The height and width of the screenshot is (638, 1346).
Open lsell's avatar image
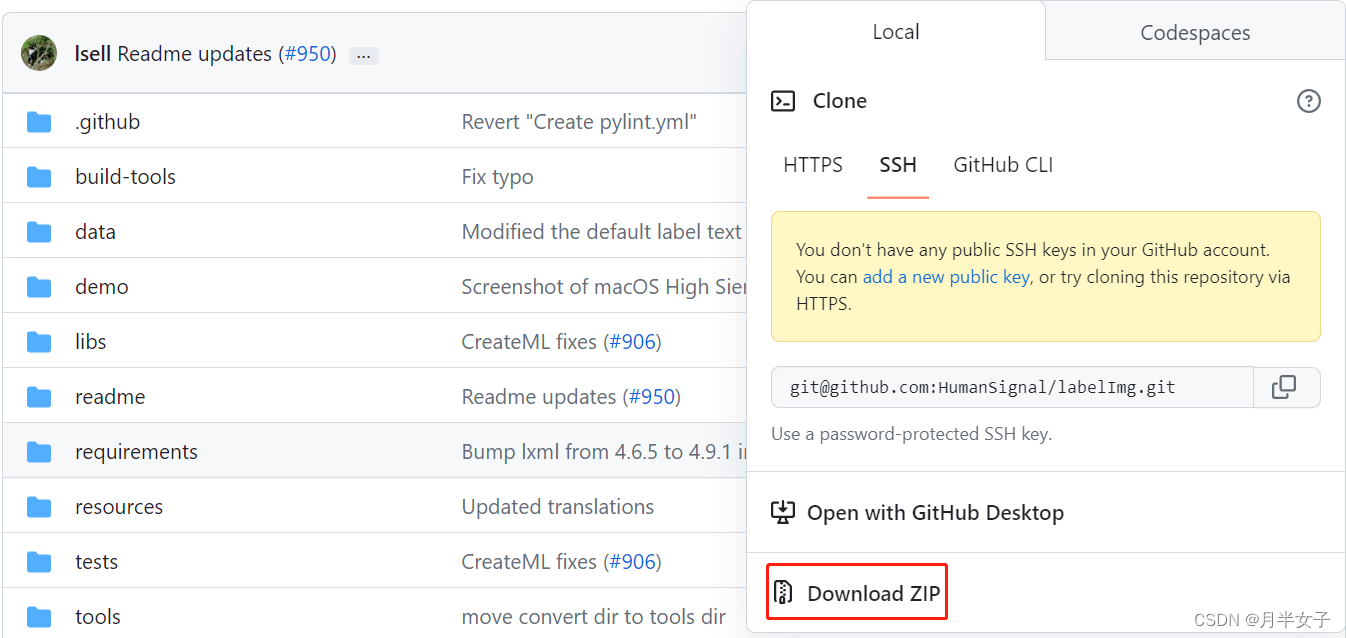pyautogui.click(x=39, y=53)
